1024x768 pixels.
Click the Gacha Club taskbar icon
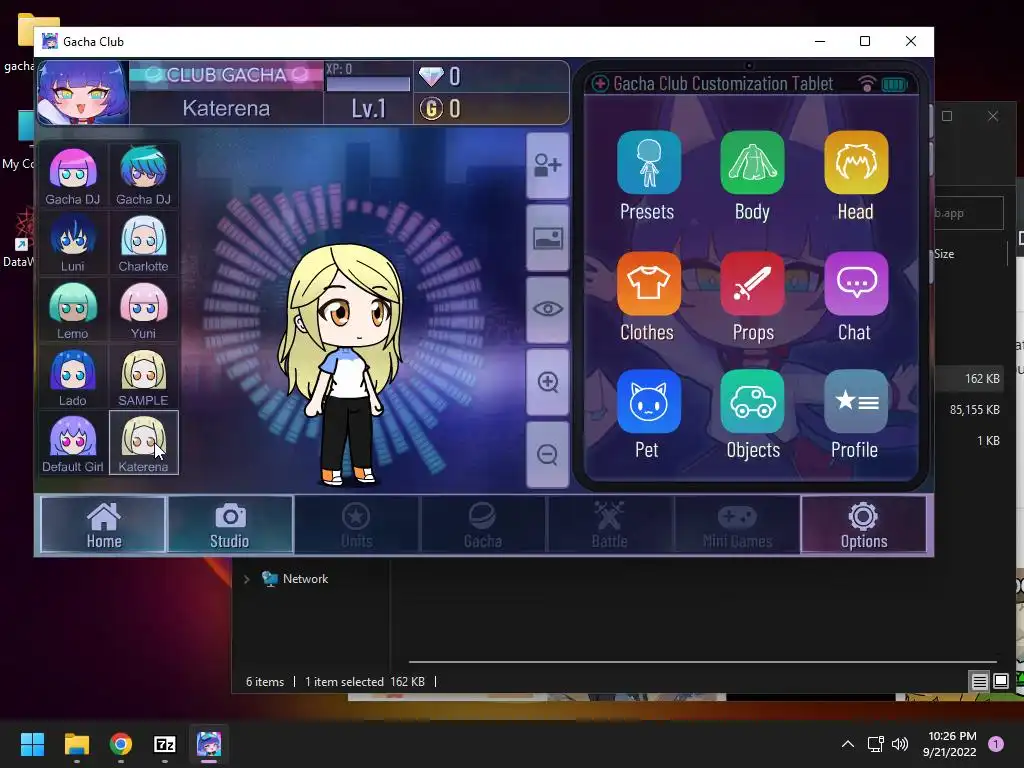(x=209, y=744)
